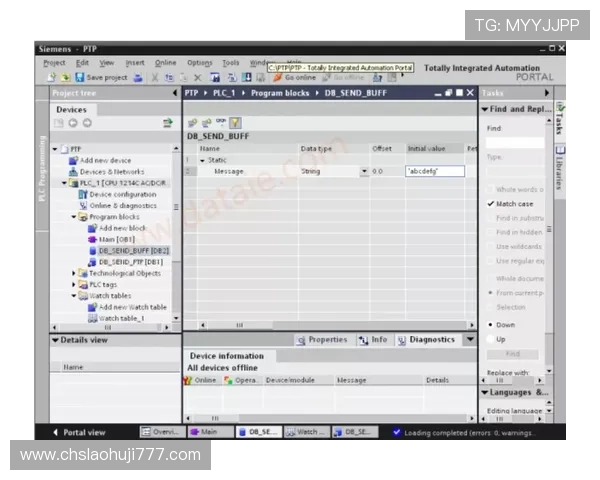This screenshot has width=600, height=480.
Task: Select the Down search direction radio
Action: tap(491, 325)
